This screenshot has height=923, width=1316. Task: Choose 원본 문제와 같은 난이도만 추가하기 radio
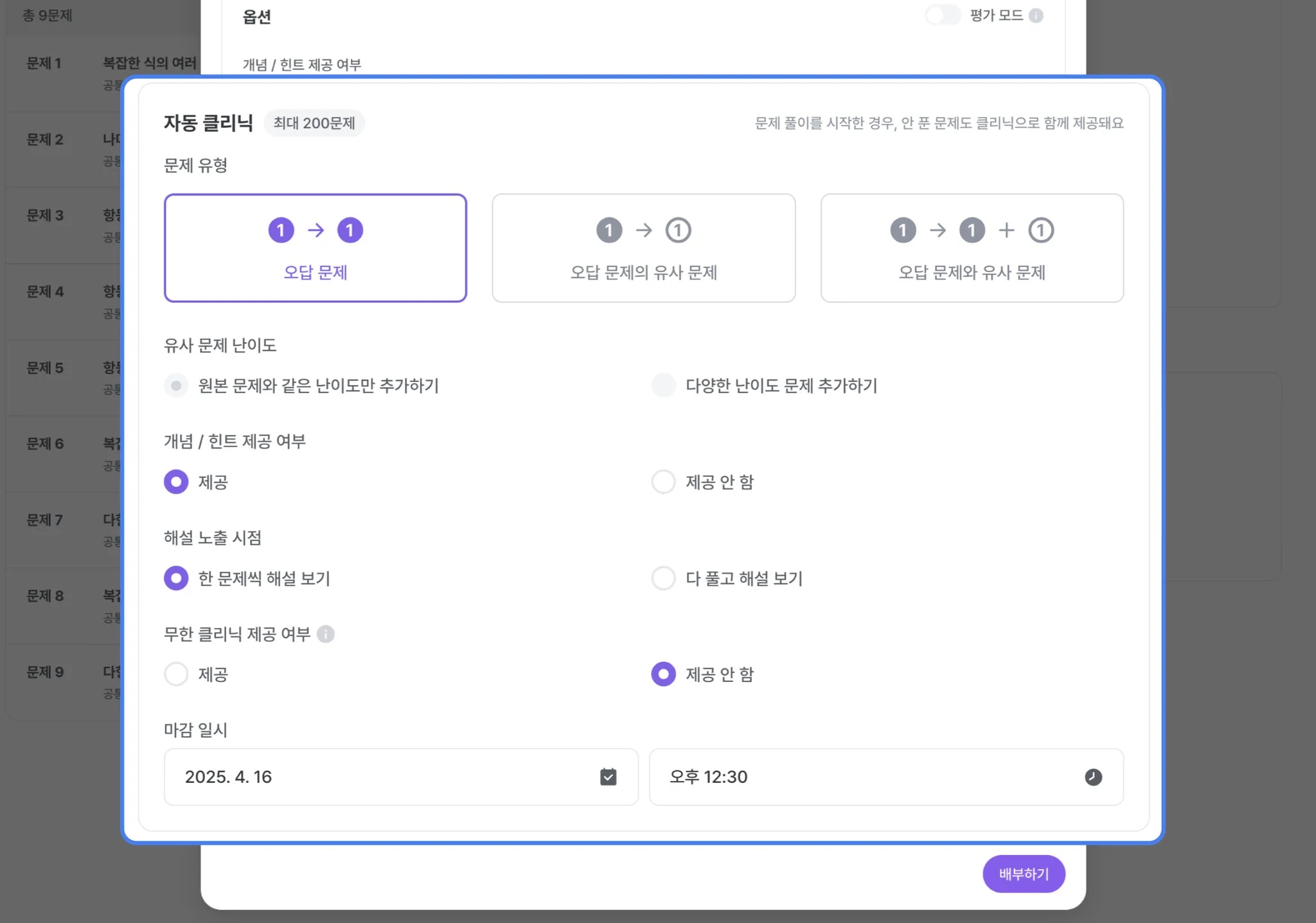tap(176, 386)
